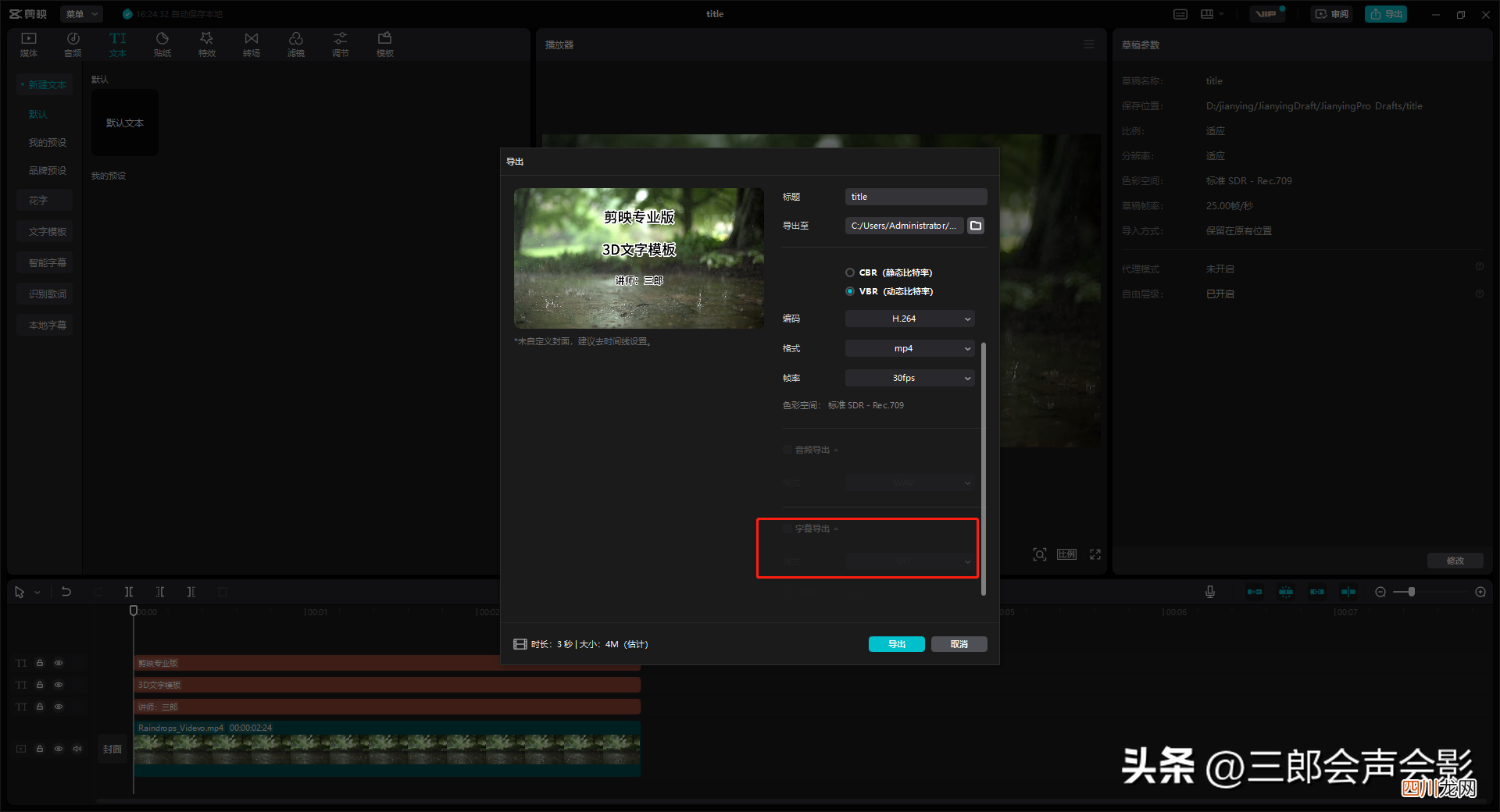
Task: Open the keyboard shortcuts icon in the title bar
Action: pos(1180,14)
